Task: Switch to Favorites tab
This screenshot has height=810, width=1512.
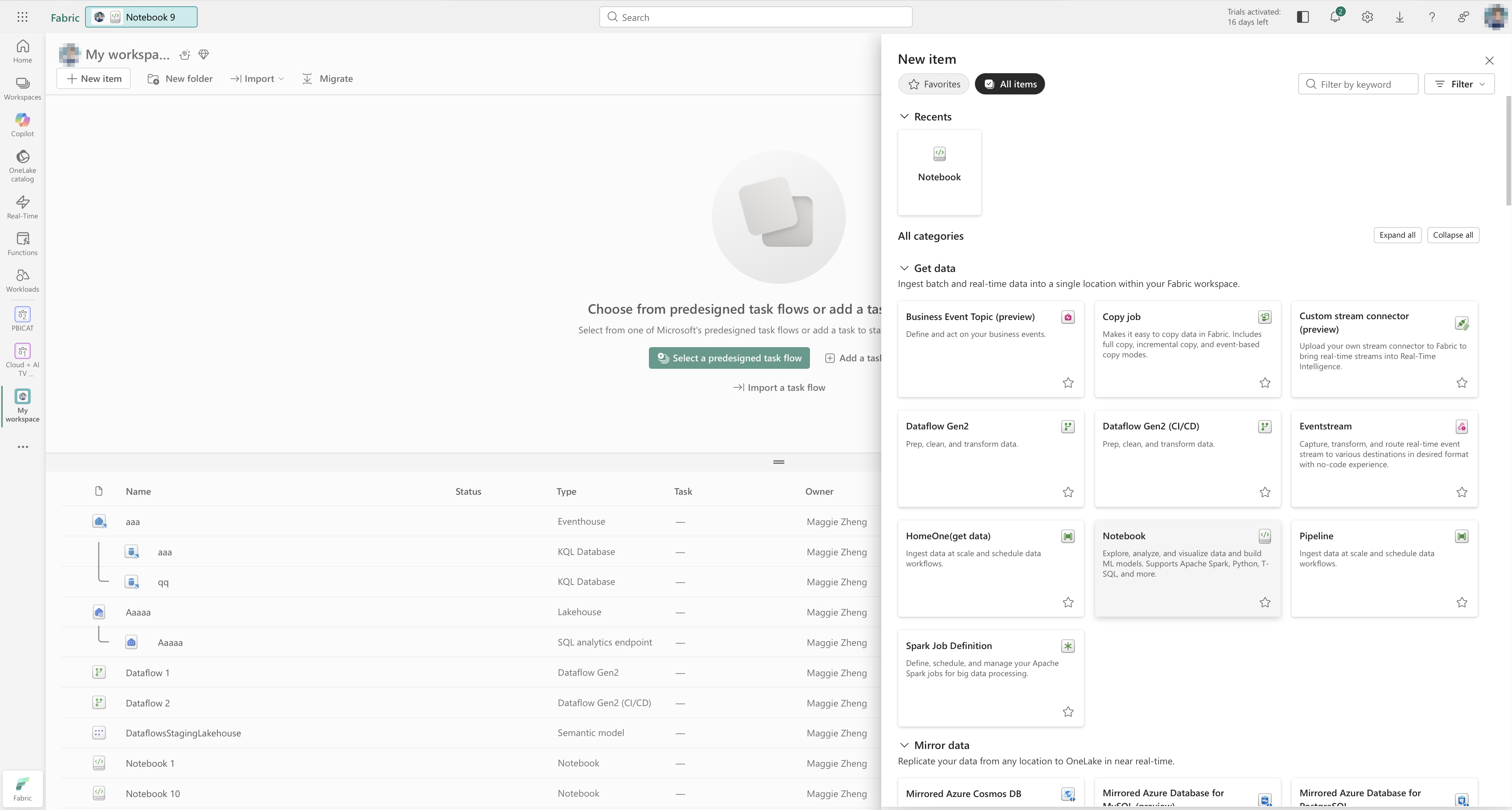Action: pos(933,84)
